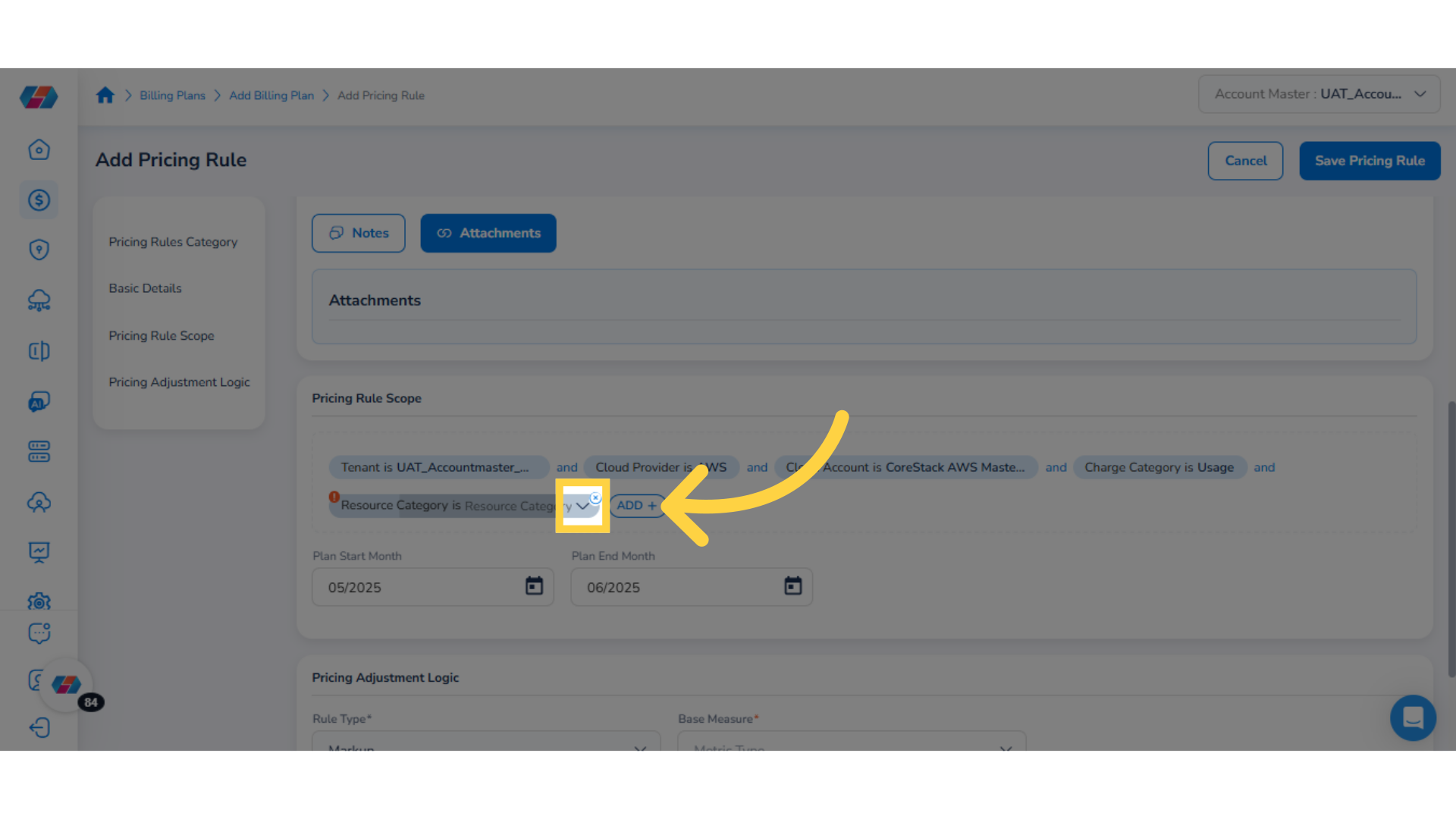Viewport: 1456px width, 819px height.
Task: Switch to the Attachments tab
Action: tap(488, 233)
